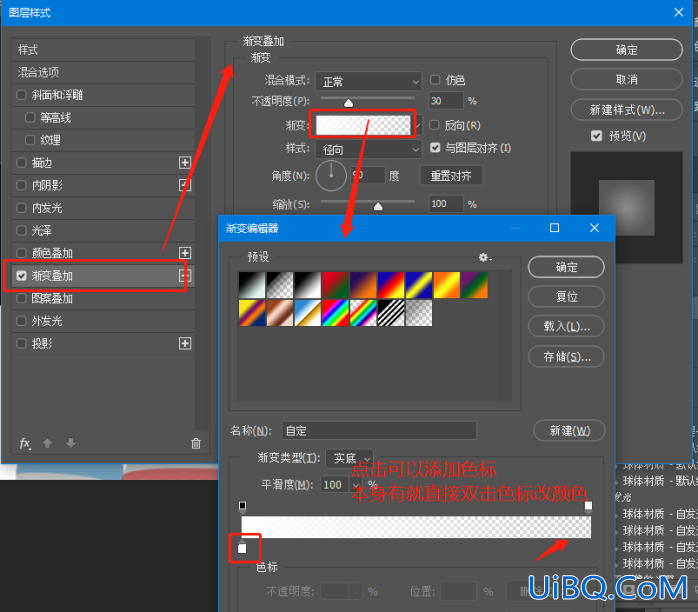Add another Color Overlay (颜色叠加) with plus icon

tap(185, 253)
